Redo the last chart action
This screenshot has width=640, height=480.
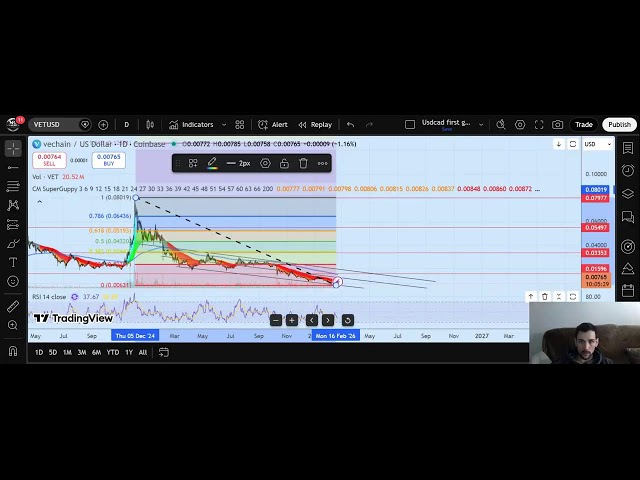pos(369,125)
